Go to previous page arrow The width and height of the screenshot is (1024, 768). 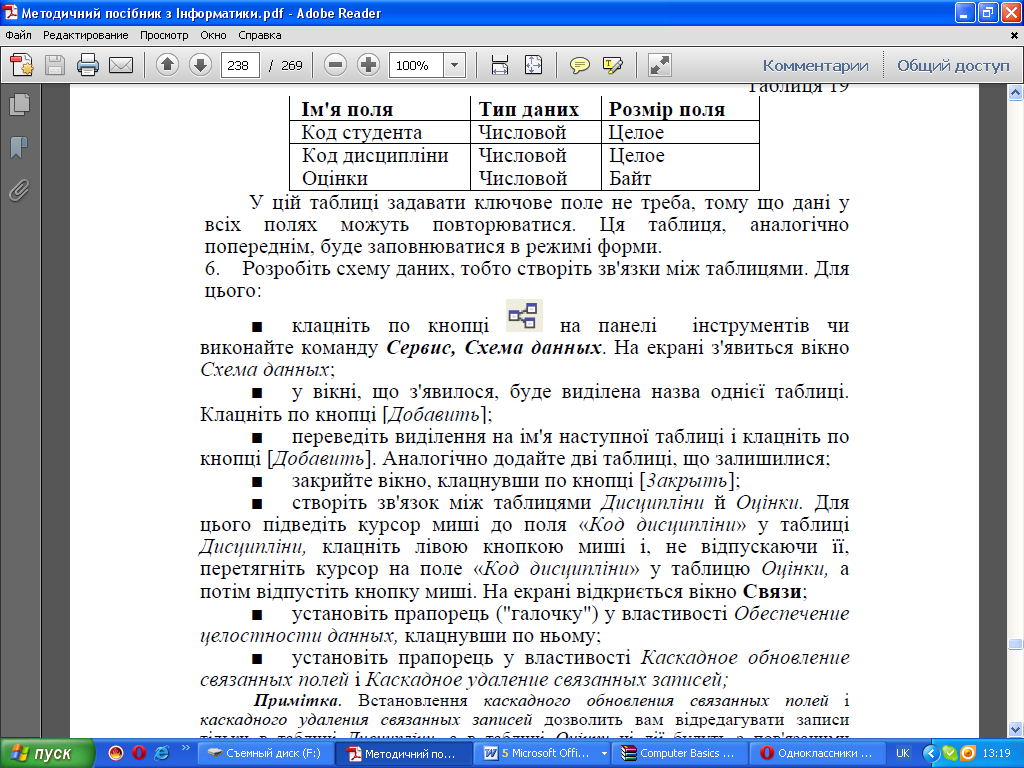point(167,65)
